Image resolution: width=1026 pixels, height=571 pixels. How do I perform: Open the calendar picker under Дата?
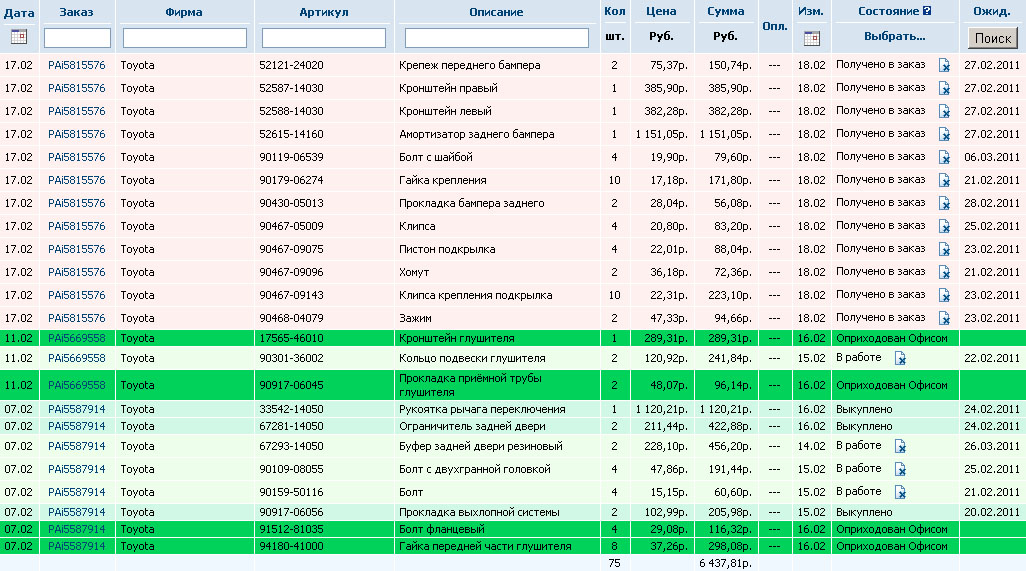(x=19, y=37)
